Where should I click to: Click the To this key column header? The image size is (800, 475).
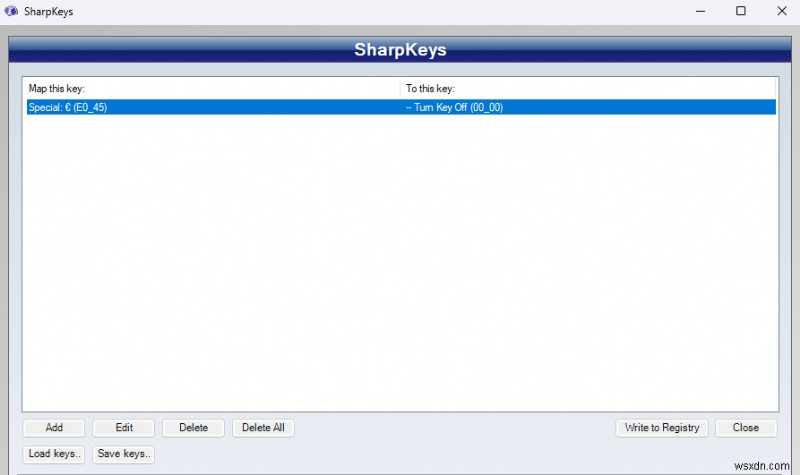tap(588, 88)
